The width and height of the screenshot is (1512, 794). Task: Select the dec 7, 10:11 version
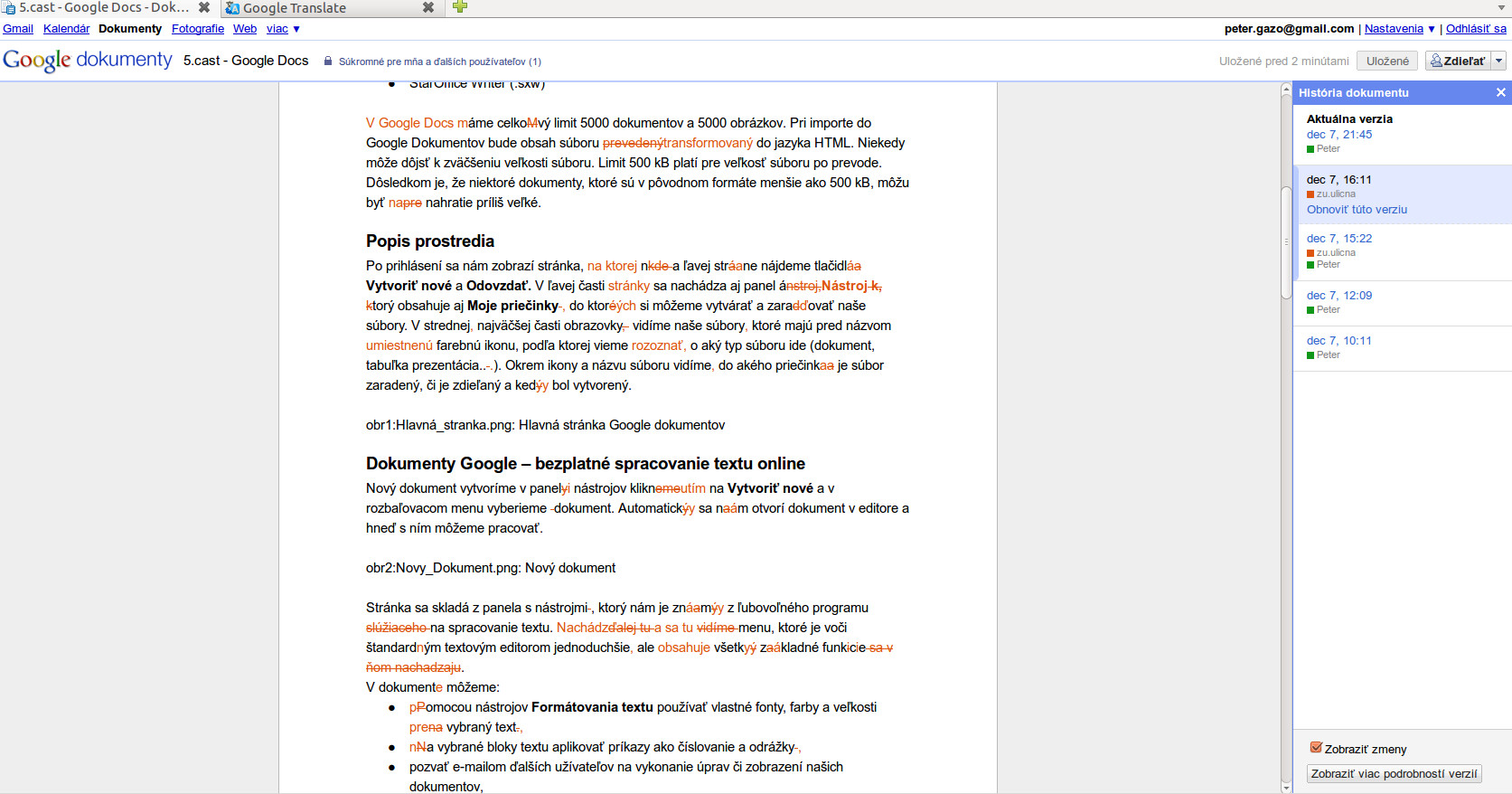coord(1339,341)
